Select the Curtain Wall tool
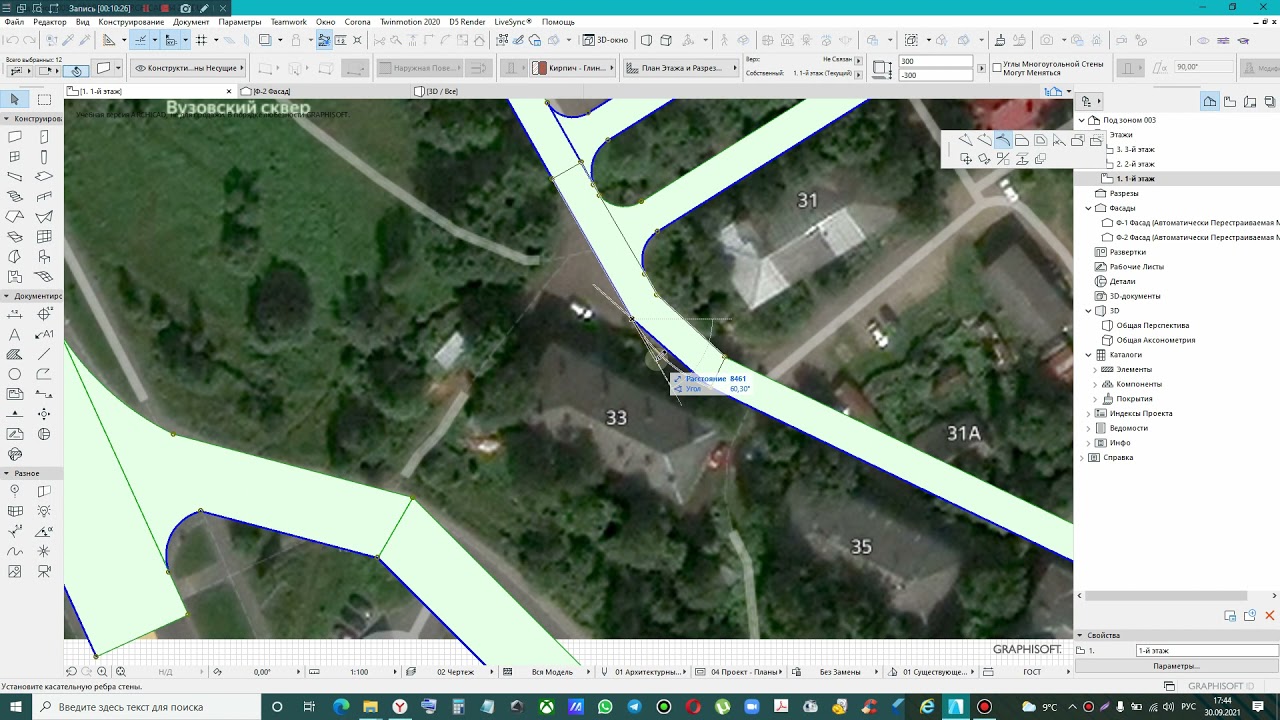This screenshot has height=720, width=1280. click(x=44, y=237)
